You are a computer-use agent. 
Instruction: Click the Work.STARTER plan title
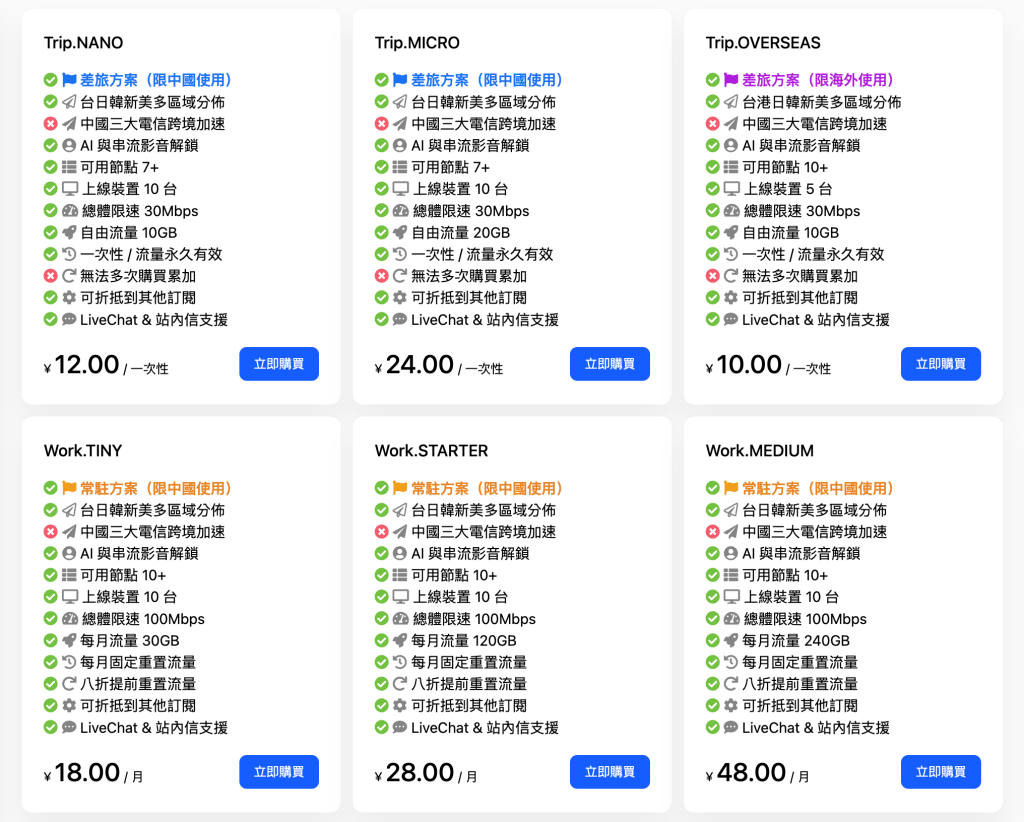click(432, 451)
